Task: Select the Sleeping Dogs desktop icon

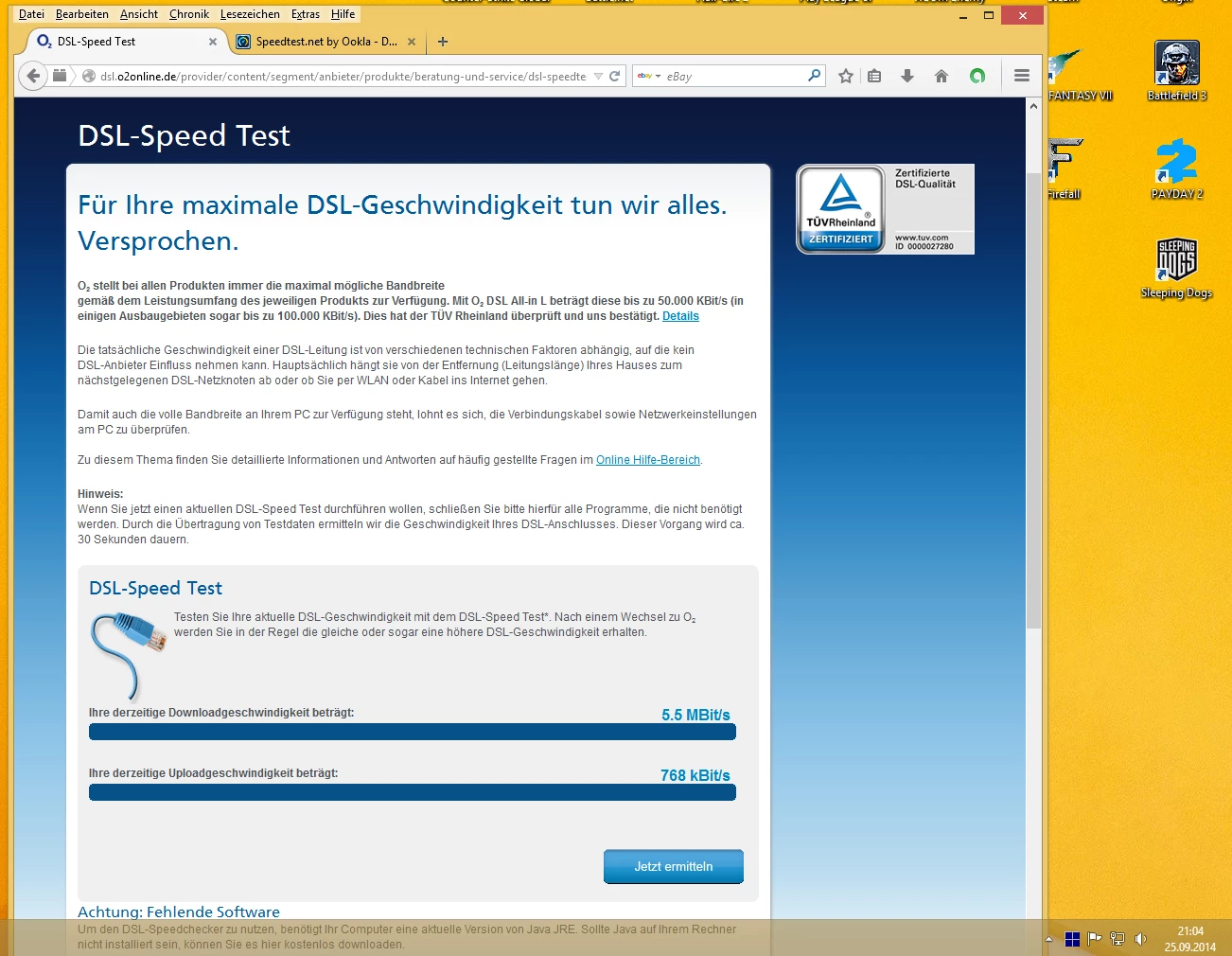Action: (x=1177, y=268)
